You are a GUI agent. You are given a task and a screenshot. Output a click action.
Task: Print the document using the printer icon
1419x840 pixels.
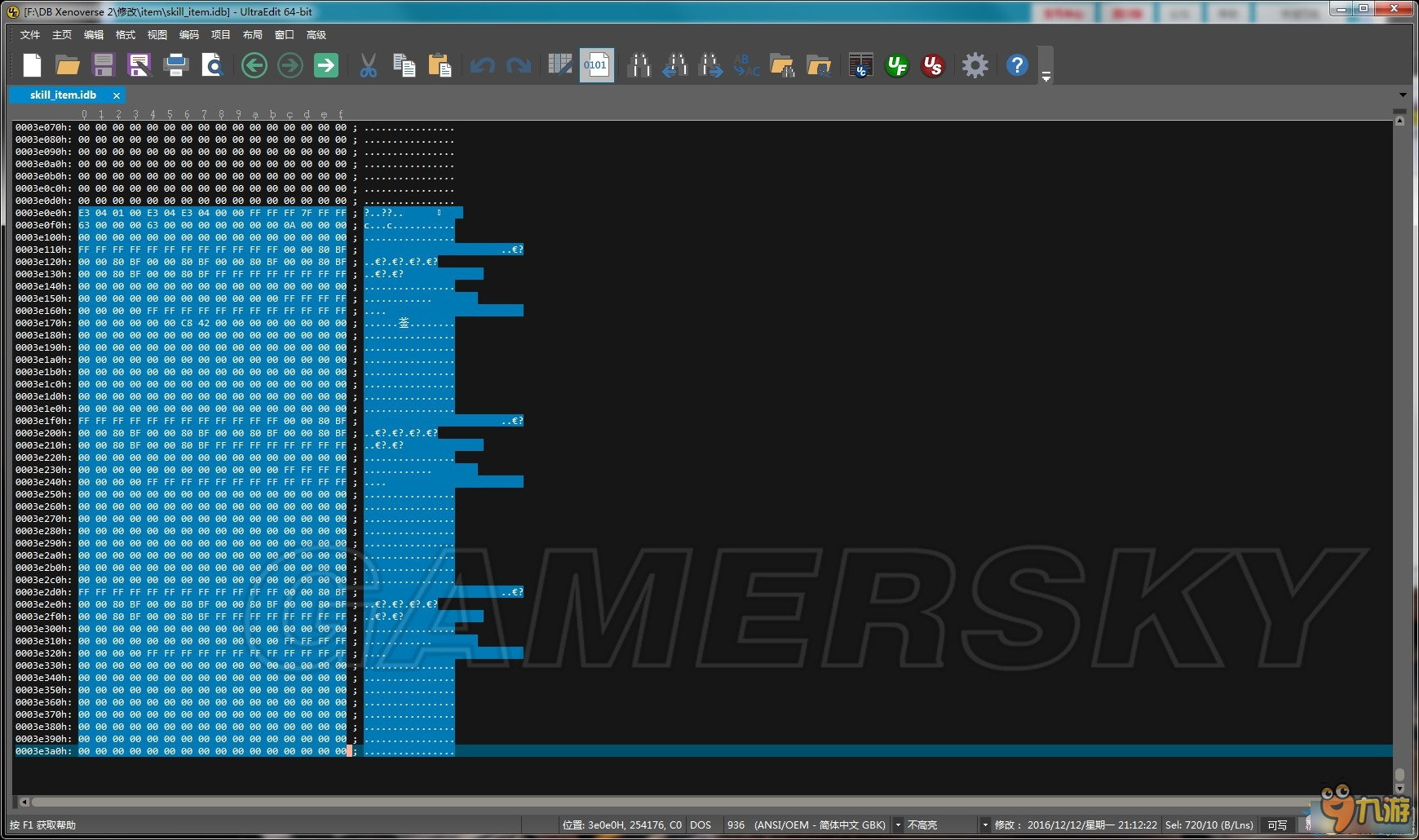[x=176, y=65]
